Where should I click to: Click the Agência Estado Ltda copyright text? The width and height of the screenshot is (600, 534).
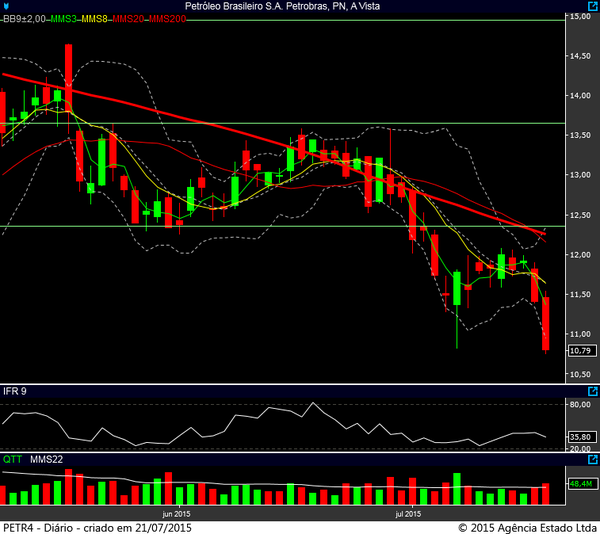point(527,526)
